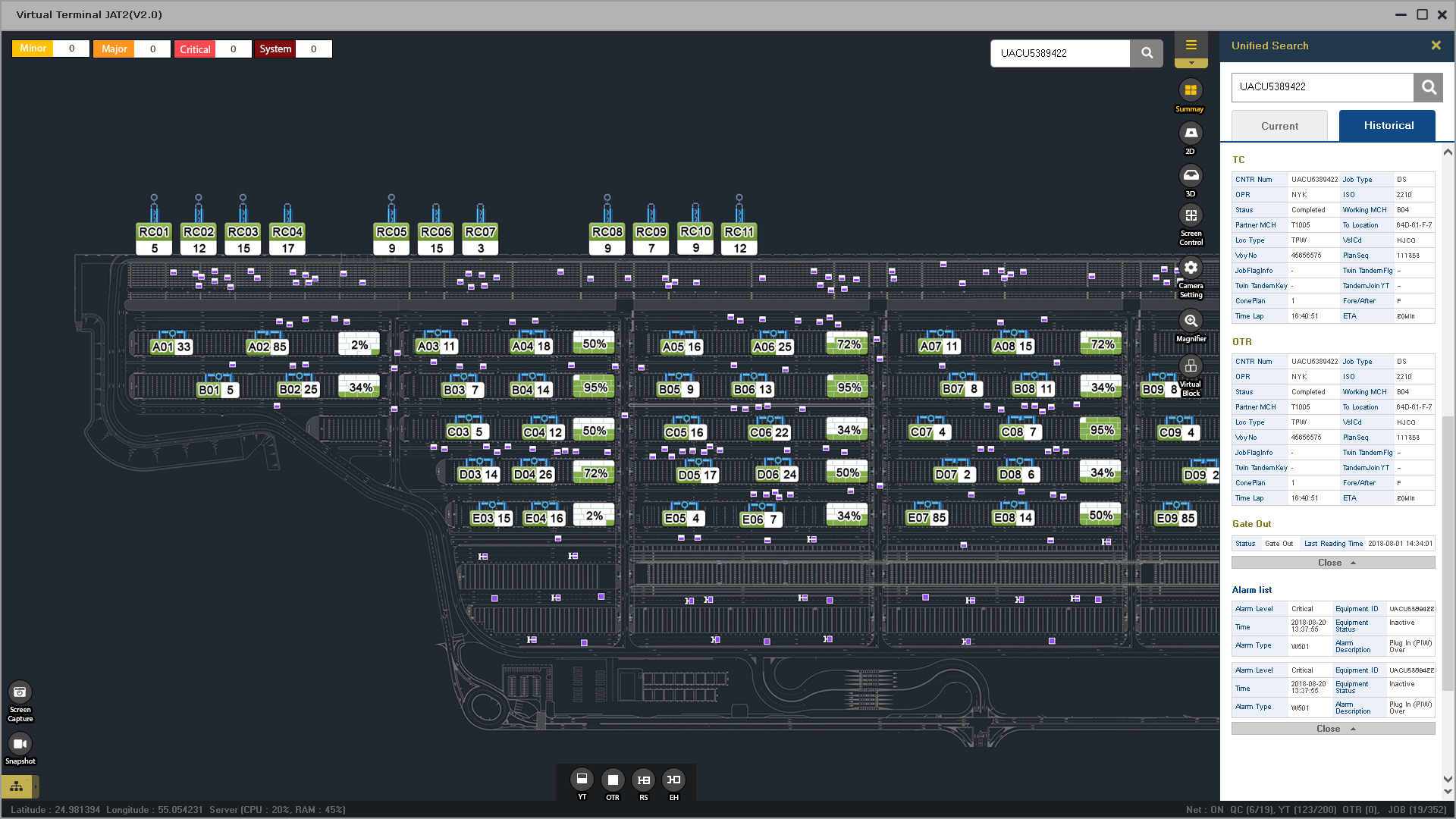Switch to 2D view mode
Viewport: 1456px width, 819px height.
[1191, 133]
